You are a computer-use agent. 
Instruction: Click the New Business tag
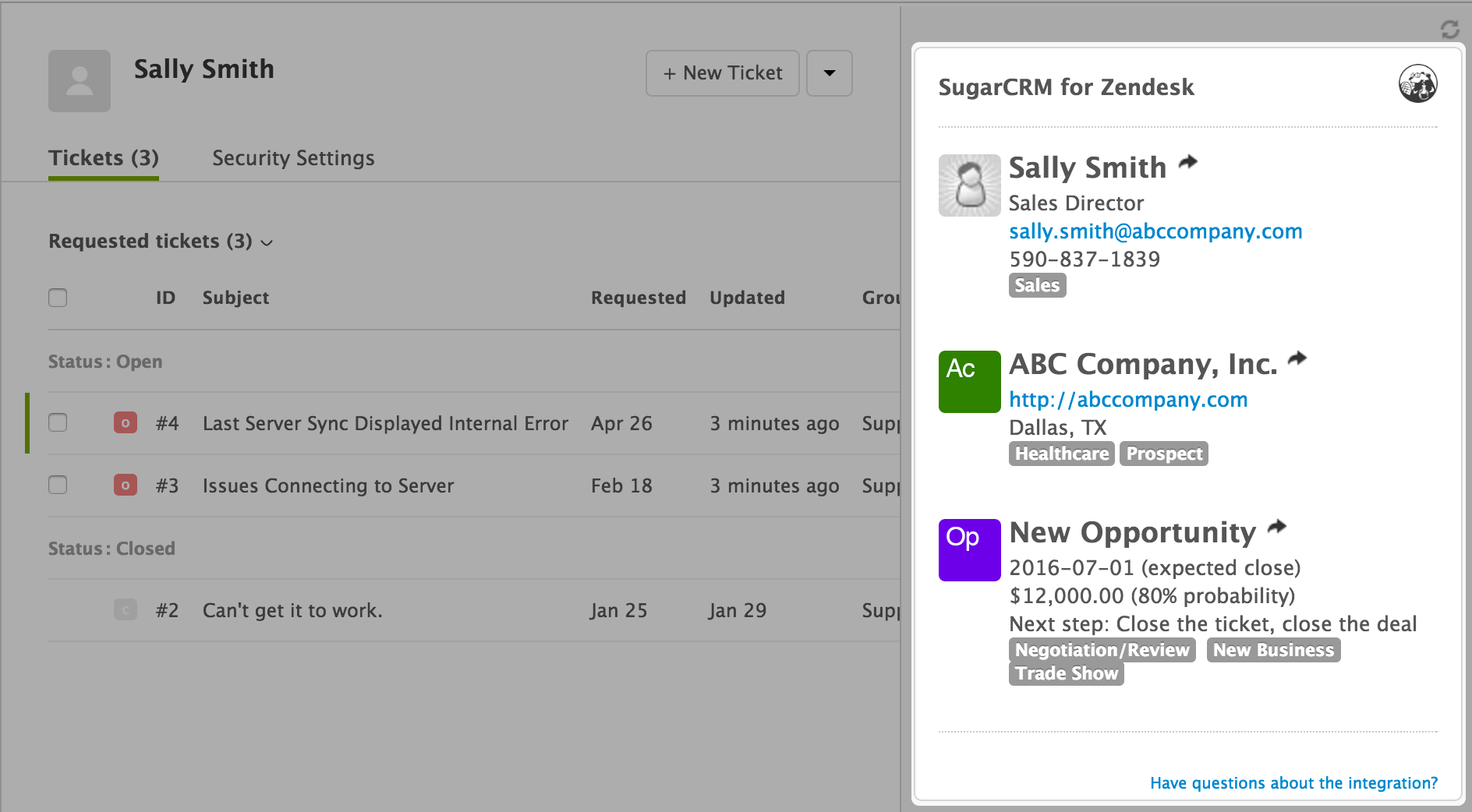point(1273,650)
